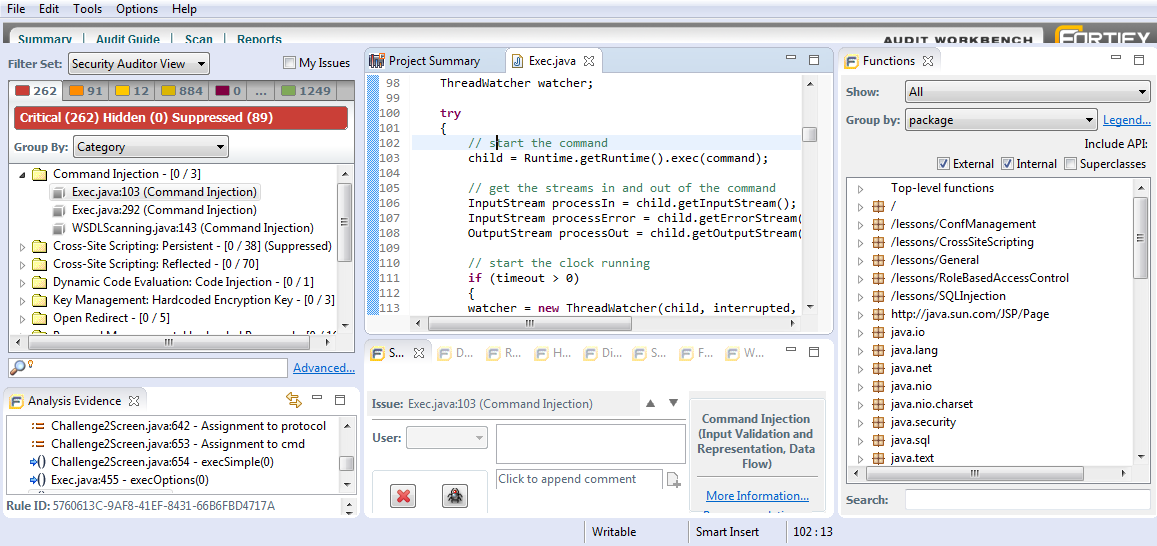Maximize the code editor panel
1157x546 pixels.
815,60
